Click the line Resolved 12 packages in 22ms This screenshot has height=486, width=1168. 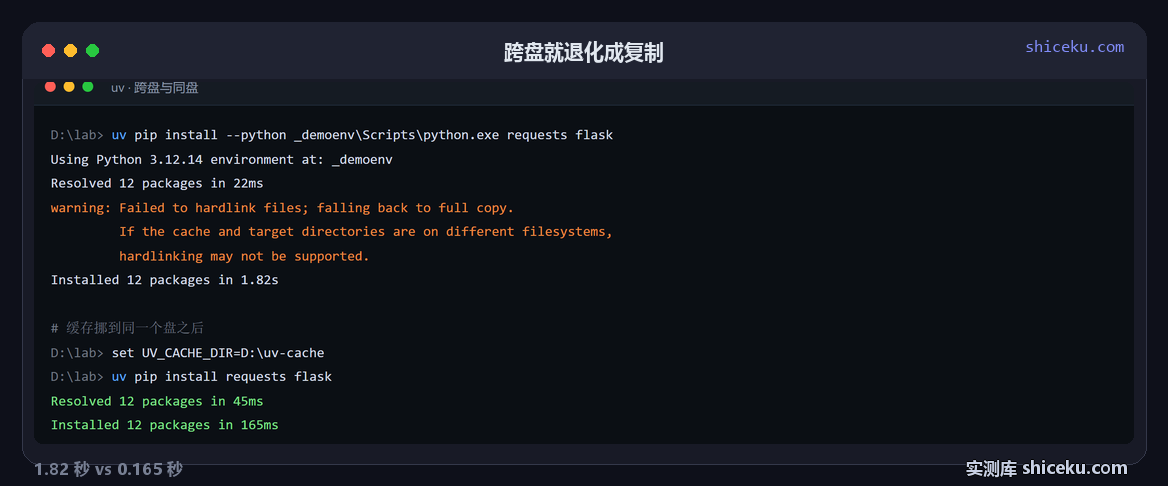pyautogui.click(x=156, y=183)
